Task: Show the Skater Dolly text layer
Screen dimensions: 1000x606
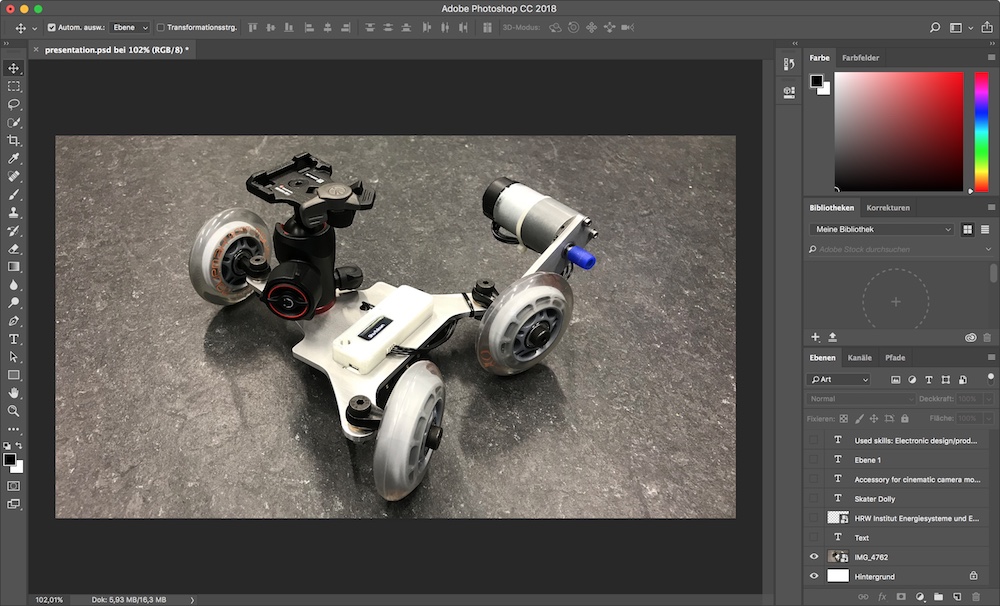Action: click(x=814, y=498)
